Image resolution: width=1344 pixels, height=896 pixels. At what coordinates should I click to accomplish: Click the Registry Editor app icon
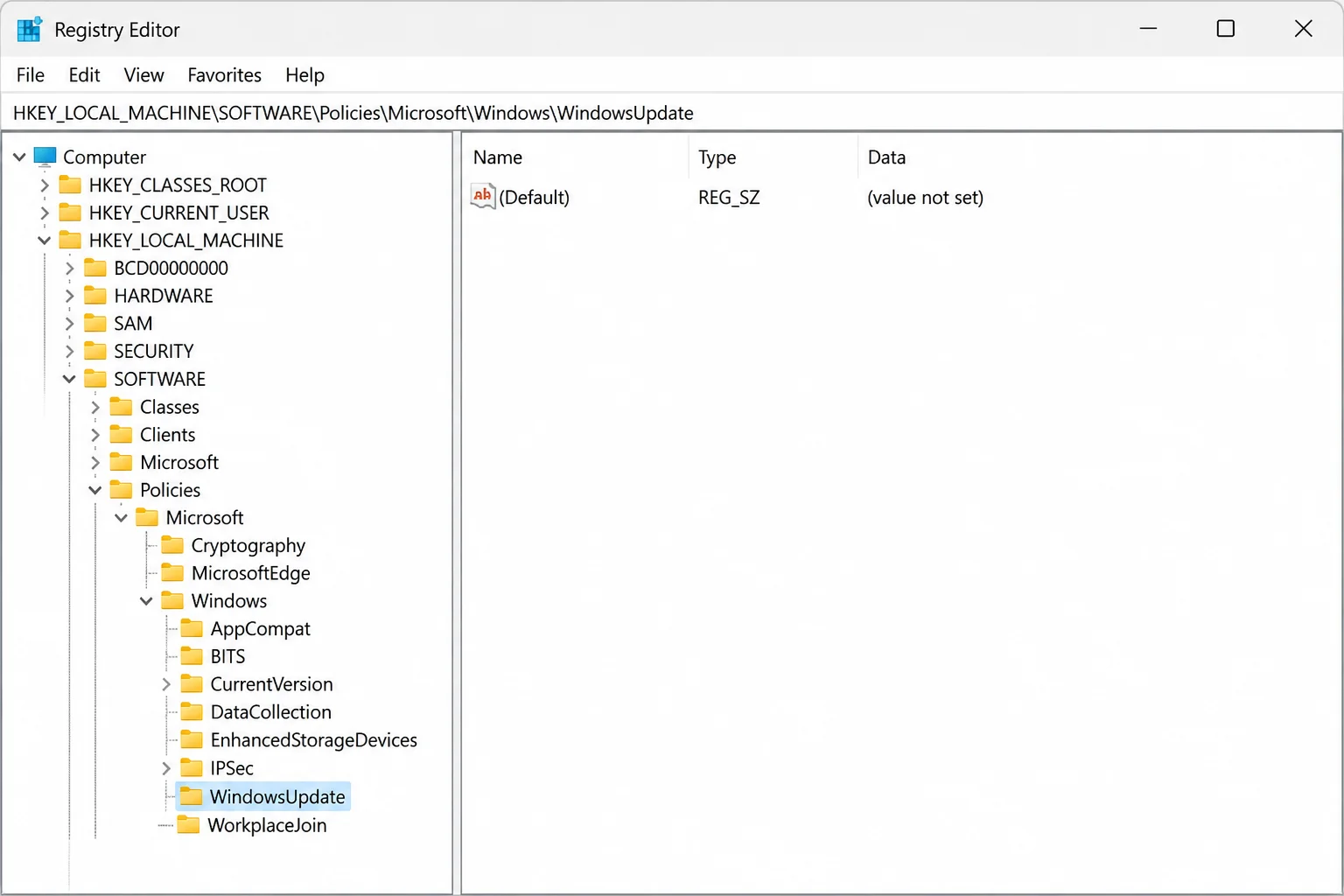point(29,30)
